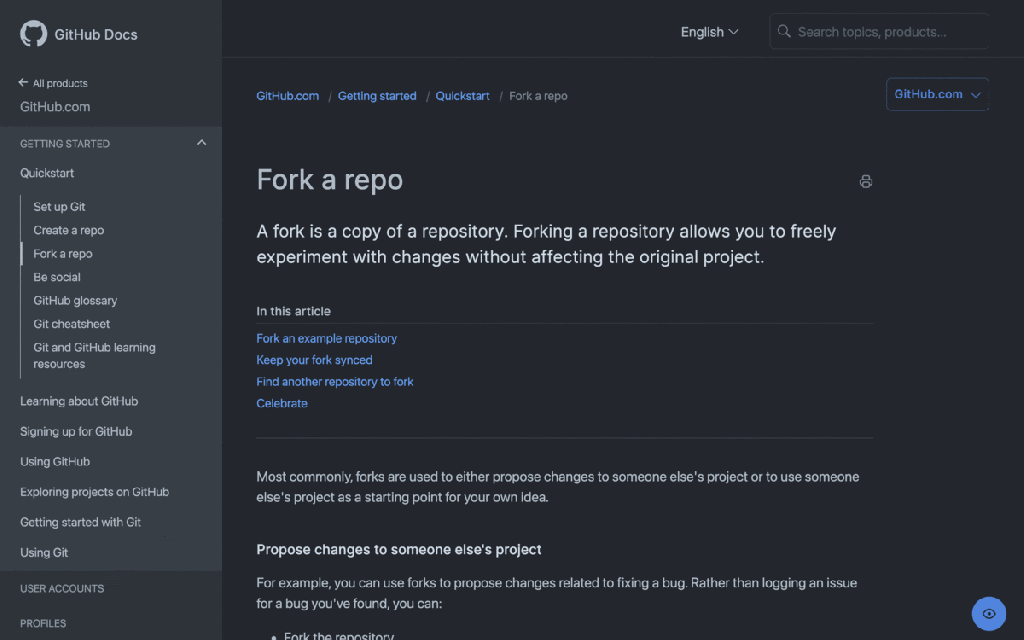This screenshot has height=640, width=1024.
Task: Click the print page icon
Action: pos(866,181)
